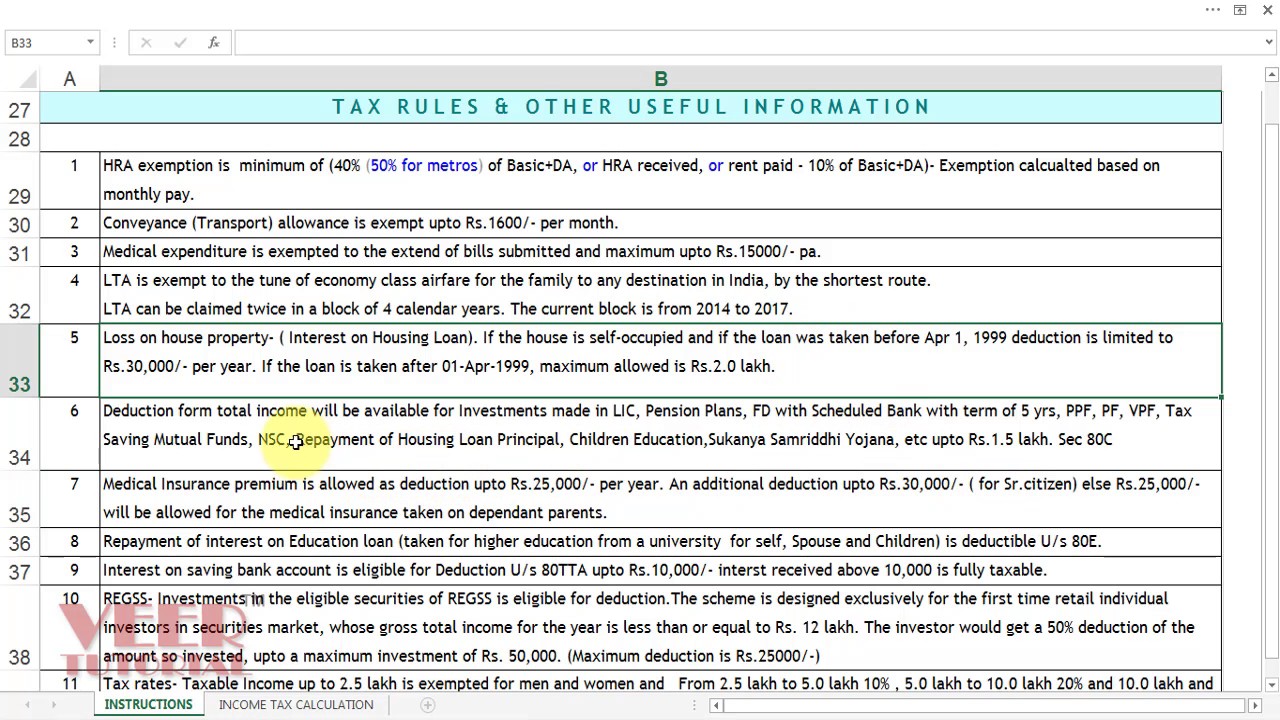Switch to INCOME TAX CALCULATION sheet tab

(x=296, y=705)
